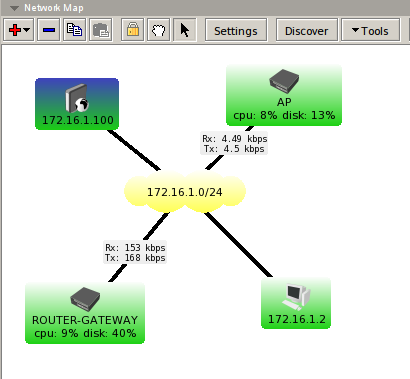Select the 172.16.1.2 computer node
The image size is (410, 379).
coord(296,303)
